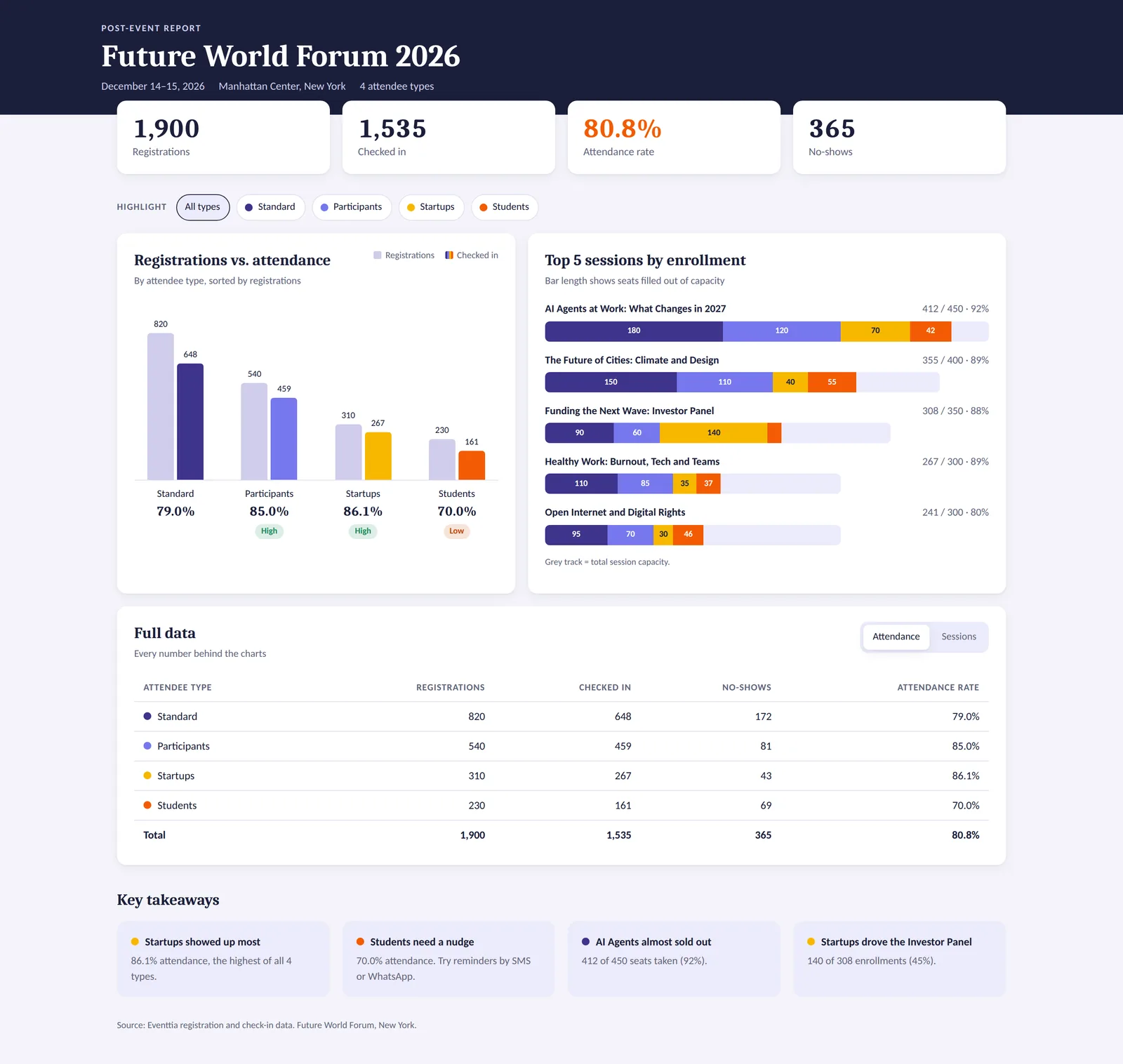Click the Attendee Type column header
The image size is (1123, 1064).
point(177,688)
